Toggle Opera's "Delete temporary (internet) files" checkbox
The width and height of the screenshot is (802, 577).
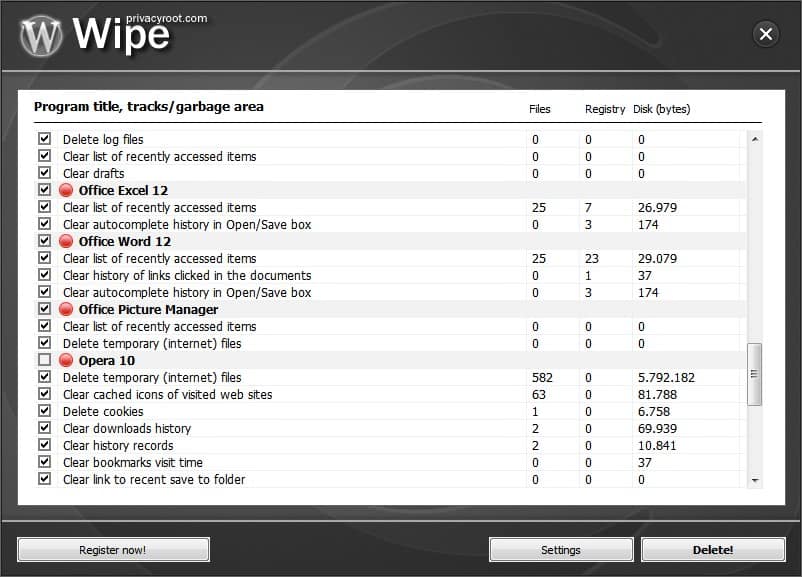click(x=44, y=377)
